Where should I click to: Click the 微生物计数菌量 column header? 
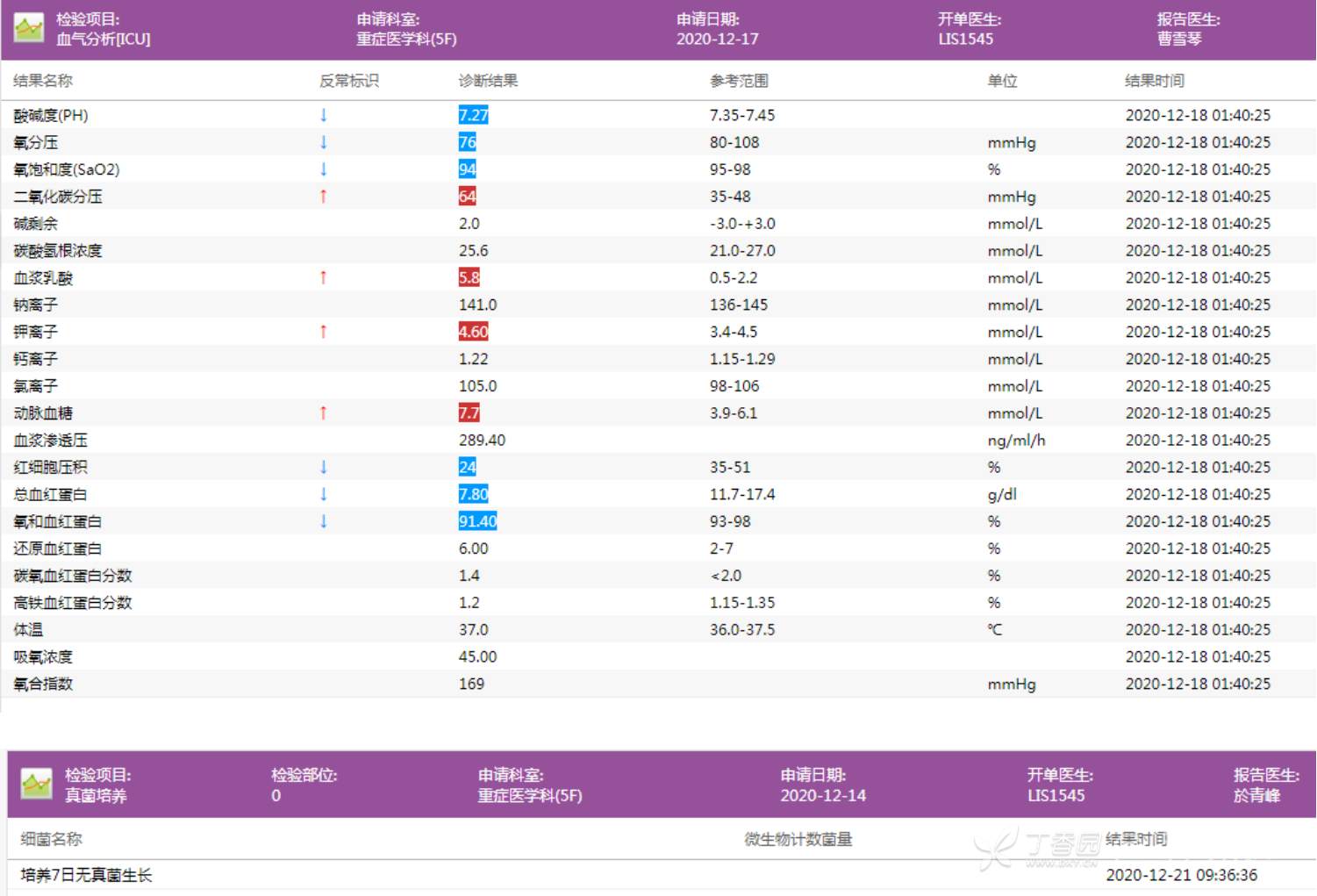[798, 839]
